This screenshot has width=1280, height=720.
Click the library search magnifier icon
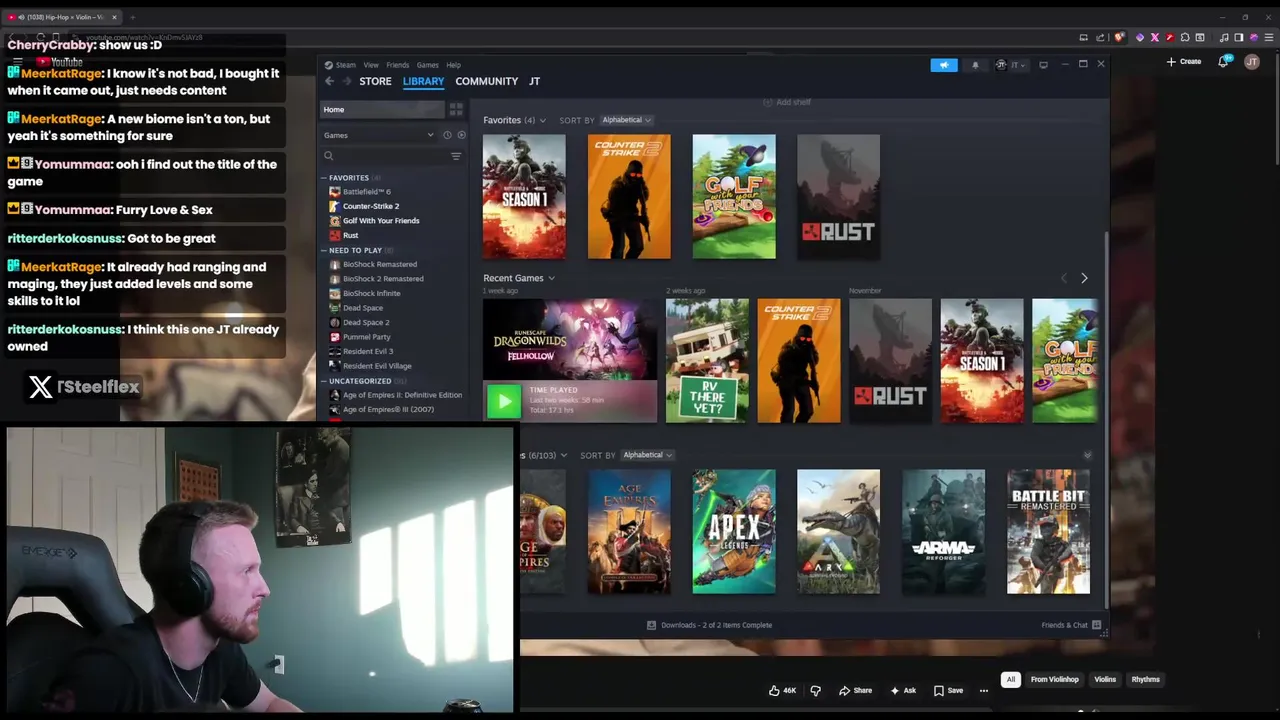click(328, 156)
